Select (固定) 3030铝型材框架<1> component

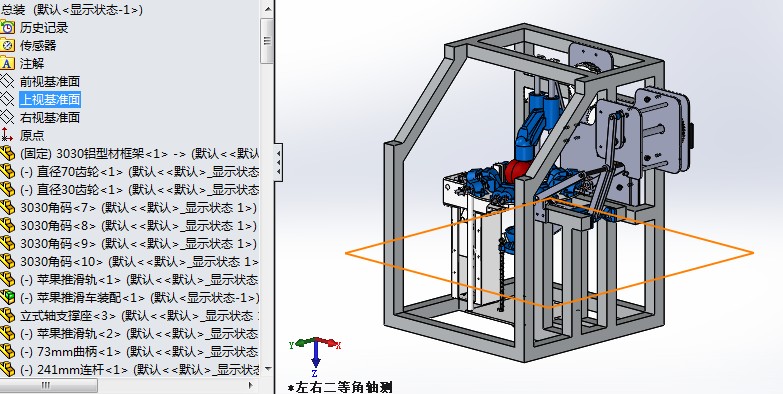coord(139,153)
